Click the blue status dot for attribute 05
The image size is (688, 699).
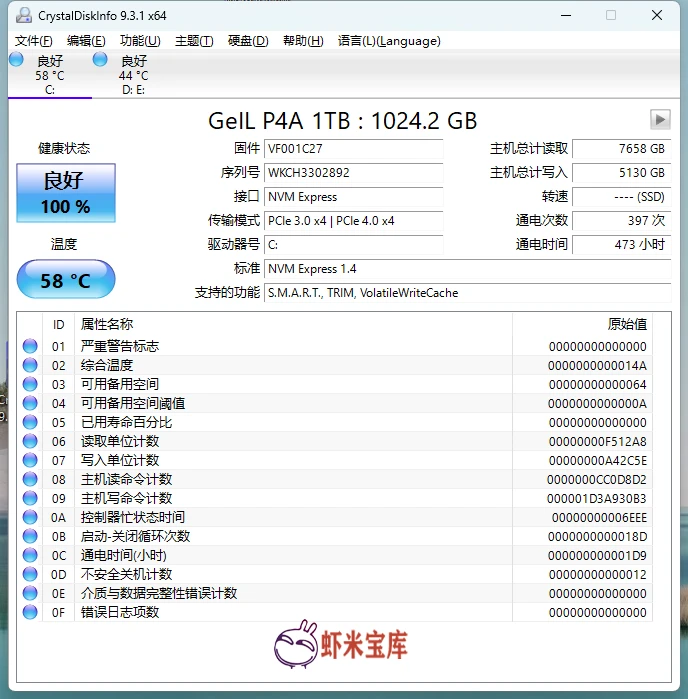click(30, 422)
